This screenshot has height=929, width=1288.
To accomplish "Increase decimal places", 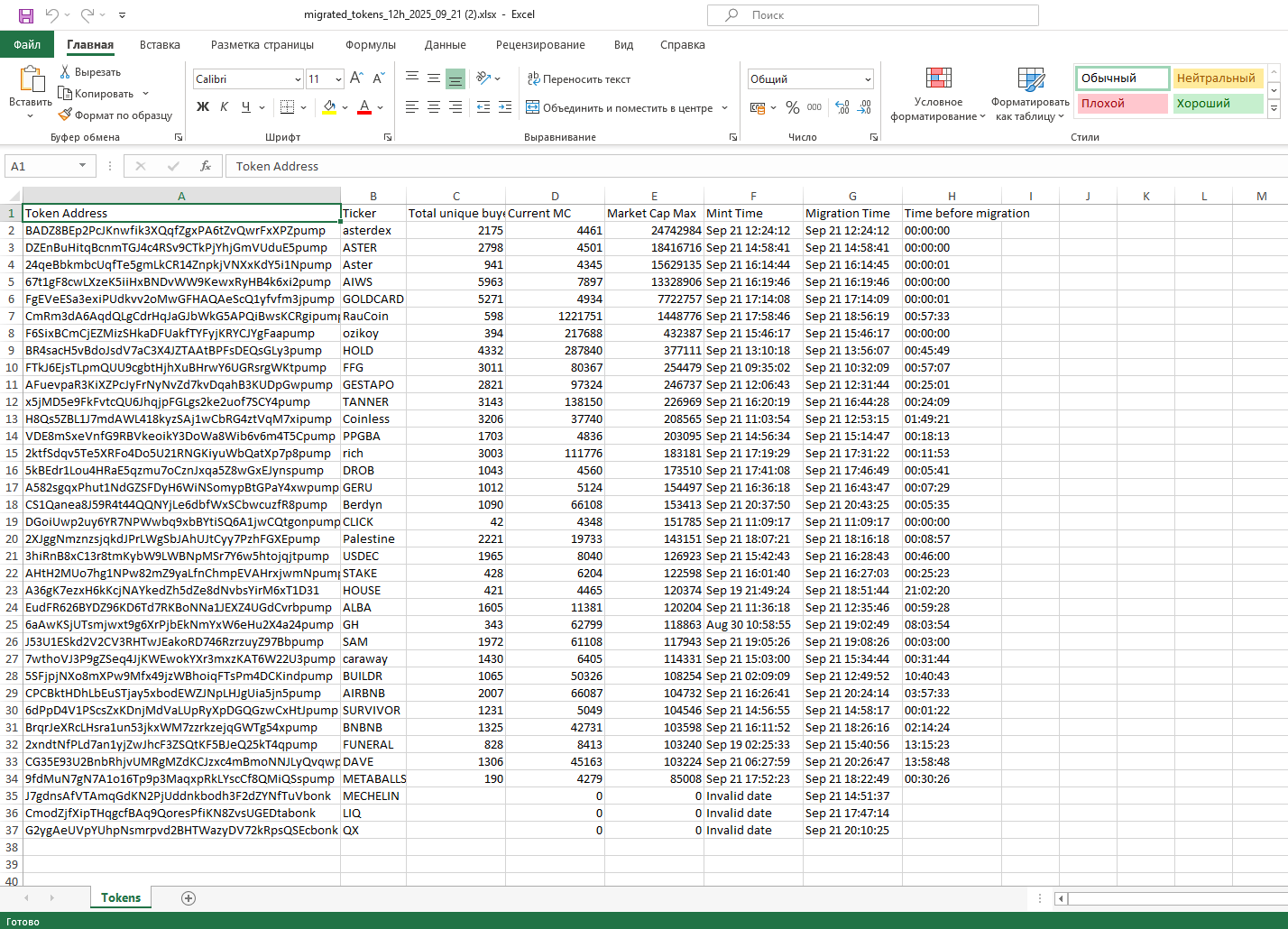I will click(x=842, y=107).
